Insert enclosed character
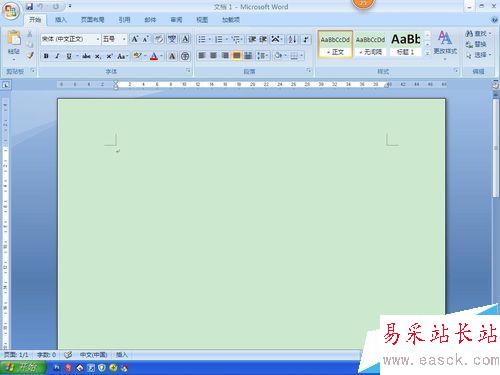This screenshot has width=500, height=375. [x=185, y=56]
